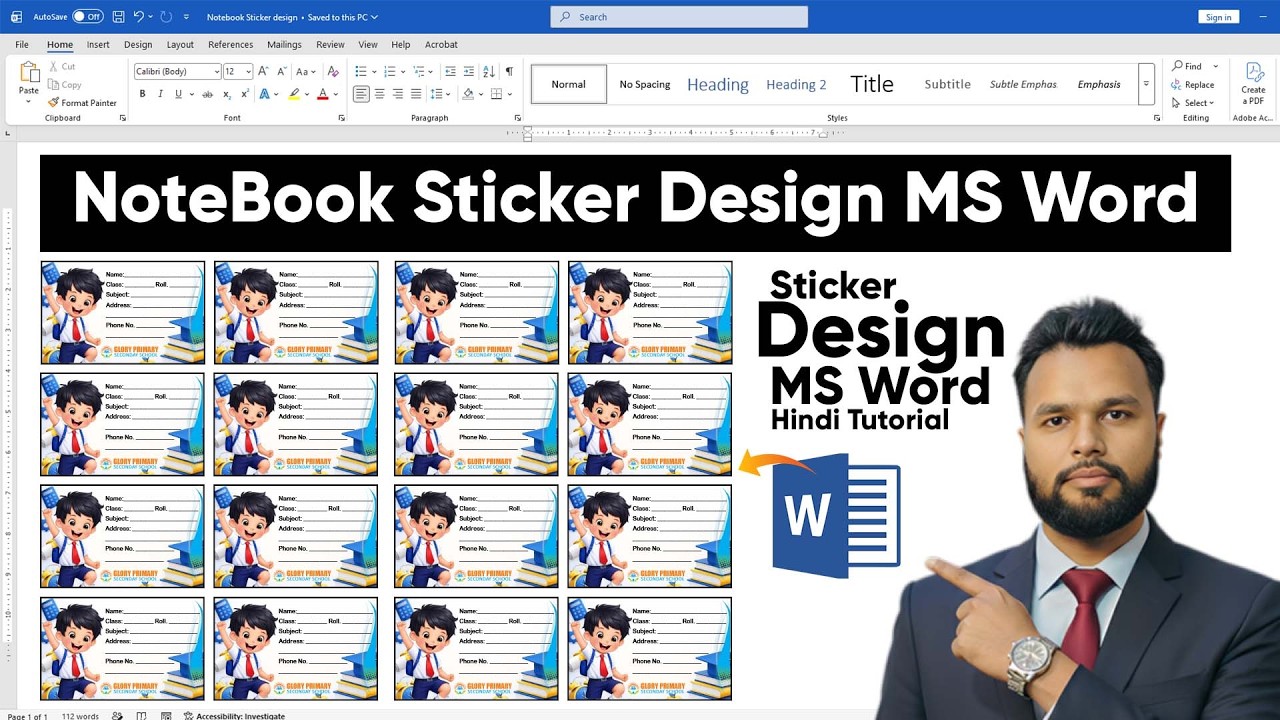Sort the selected paragraphs
Viewport: 1280px width, 720px height.
[x=489, y=72]
